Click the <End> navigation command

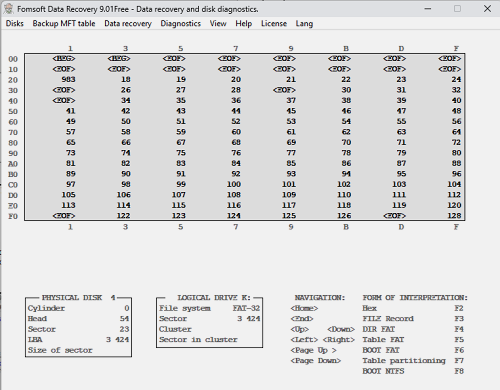click(302, 319)
